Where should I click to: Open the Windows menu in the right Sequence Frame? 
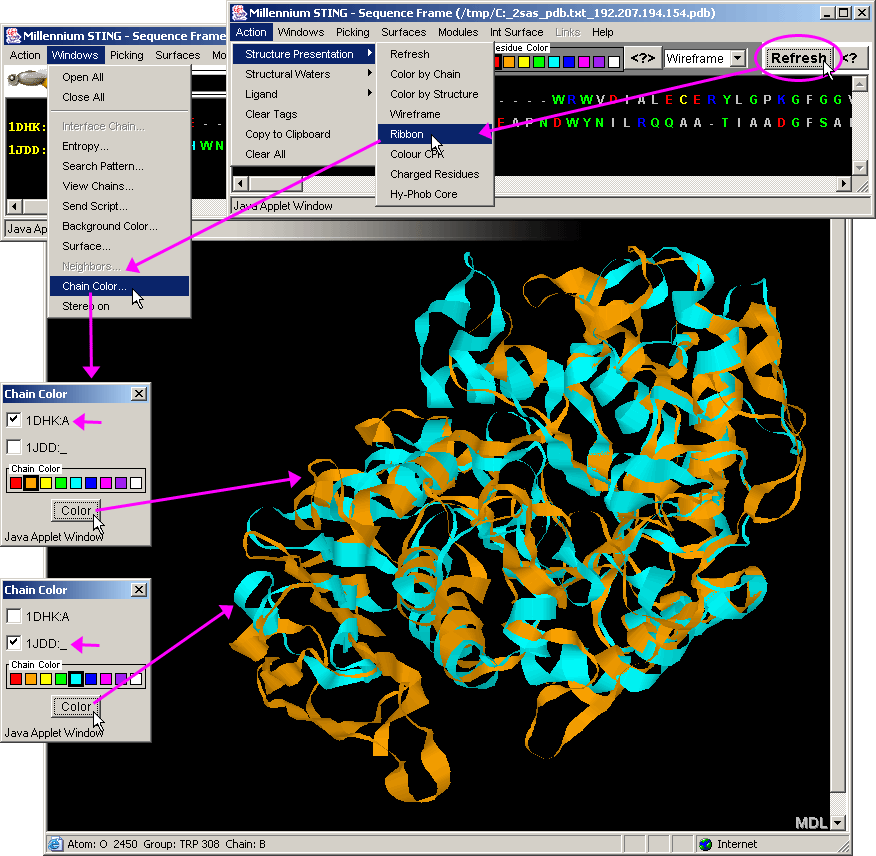click(301, 32)
